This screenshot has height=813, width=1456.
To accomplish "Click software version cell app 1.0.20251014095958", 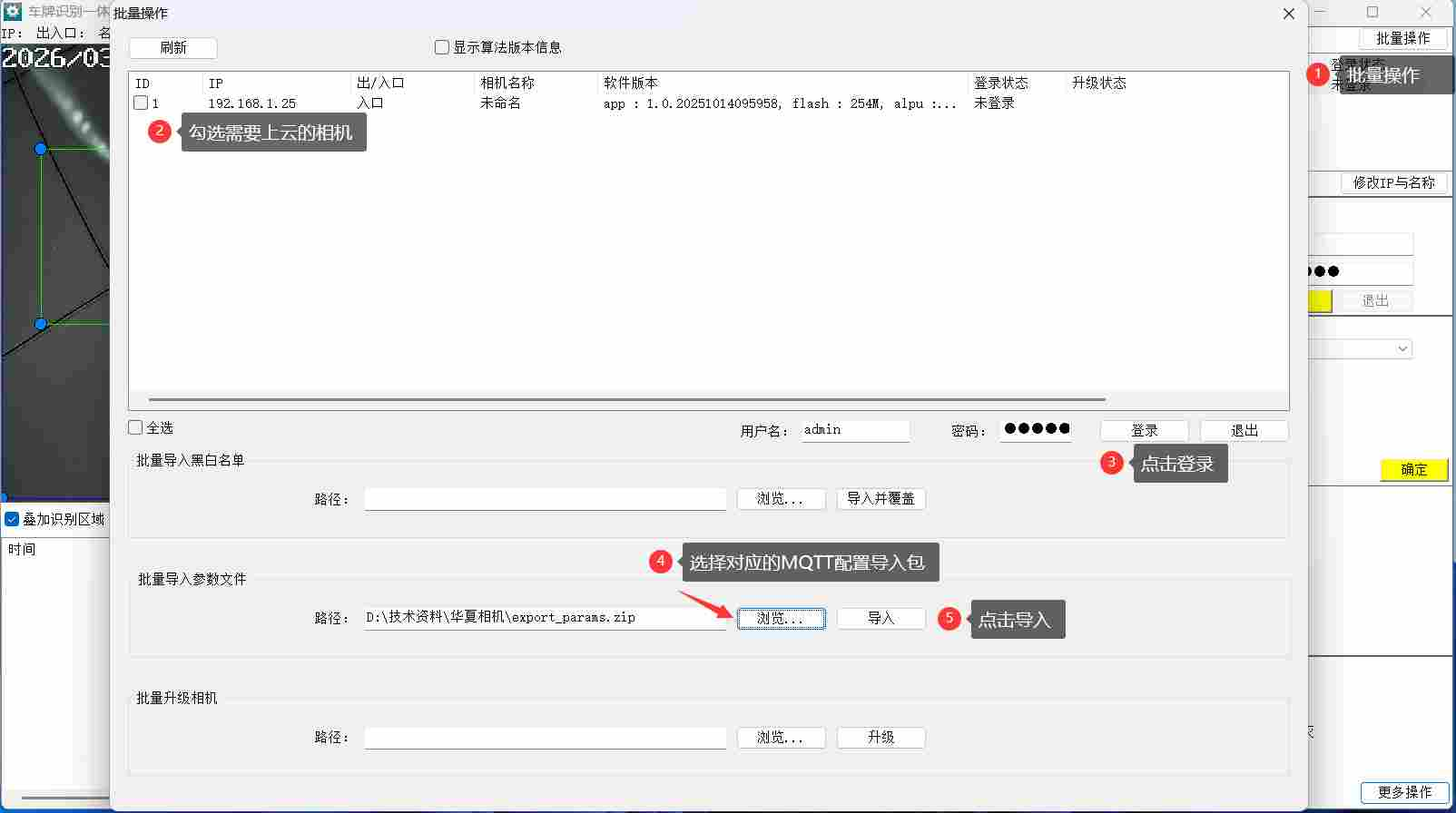I will point(780,103).
